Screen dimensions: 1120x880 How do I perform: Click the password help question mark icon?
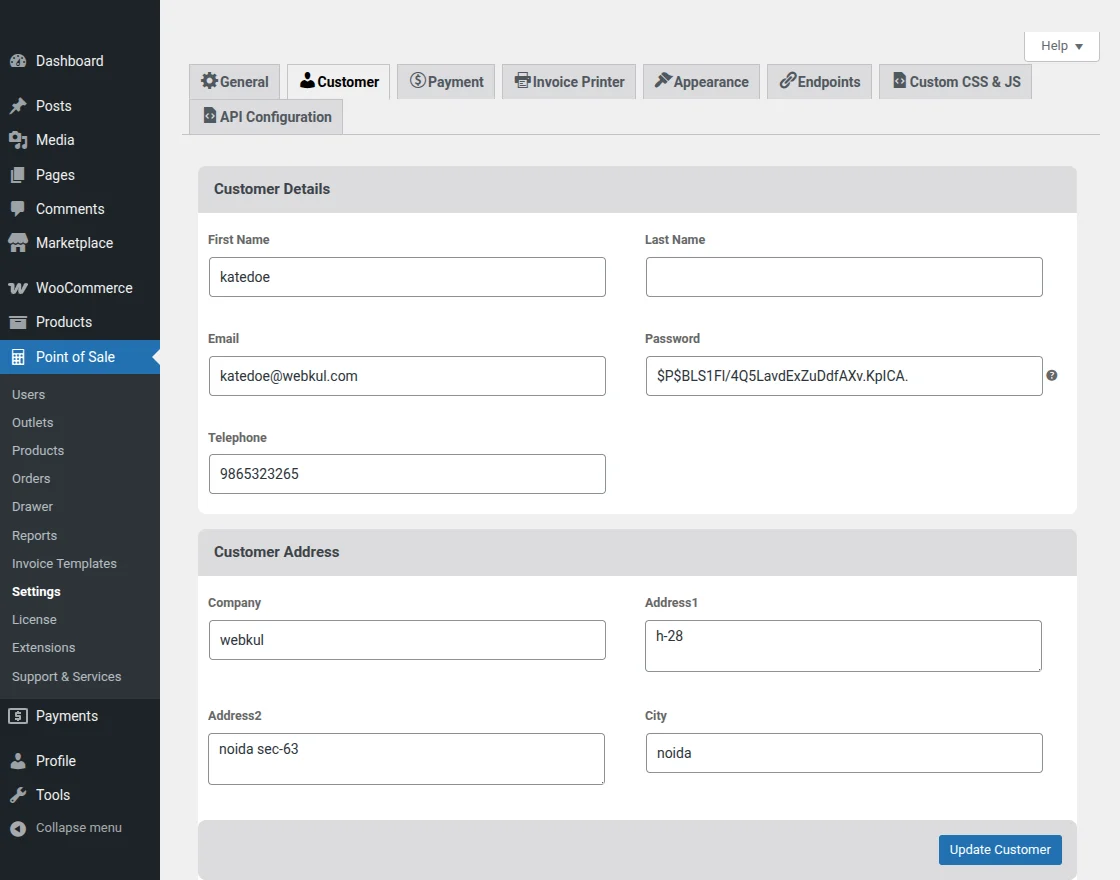(x=1052, y=376)
